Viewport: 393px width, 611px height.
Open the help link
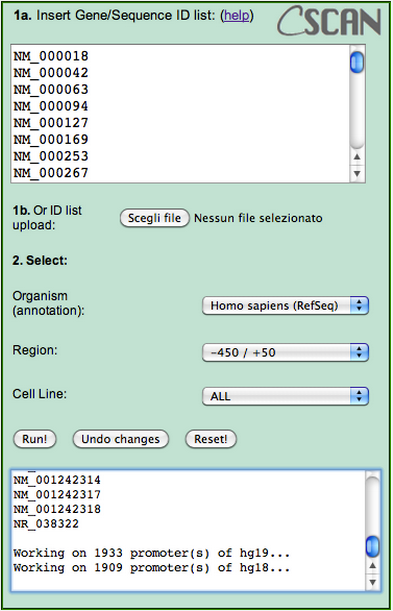point(236,16)
